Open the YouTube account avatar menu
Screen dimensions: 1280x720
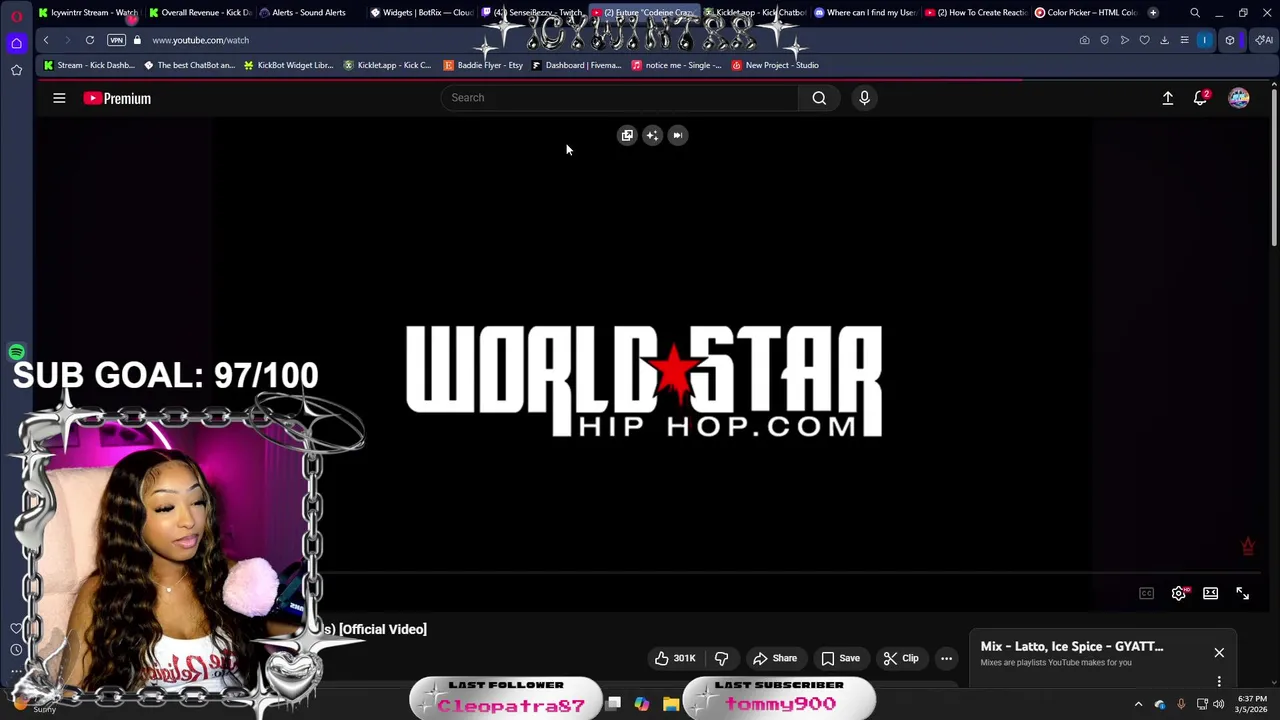point(1238,98)
